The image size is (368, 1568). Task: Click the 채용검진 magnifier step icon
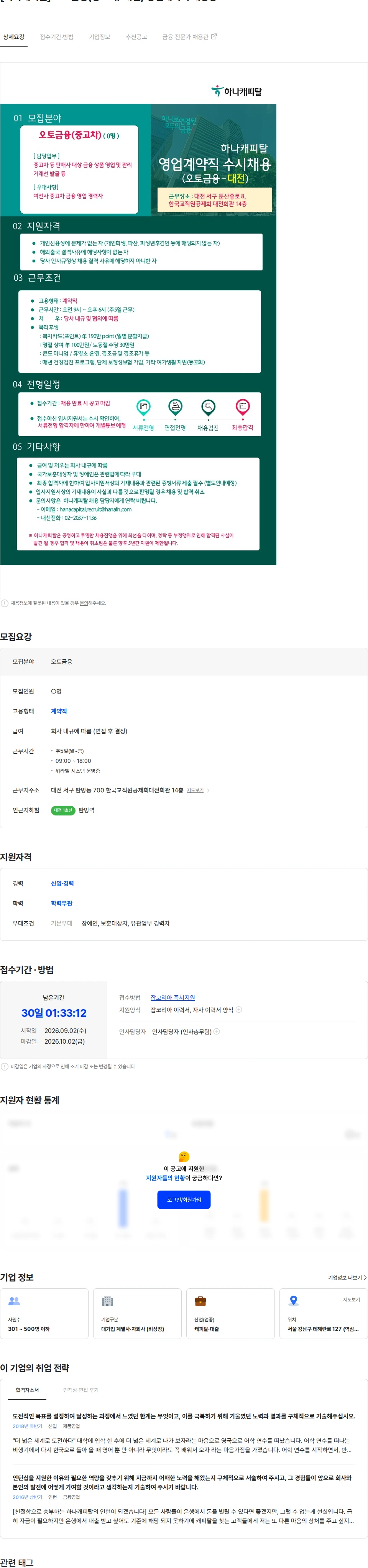click(x=208, y=407)
